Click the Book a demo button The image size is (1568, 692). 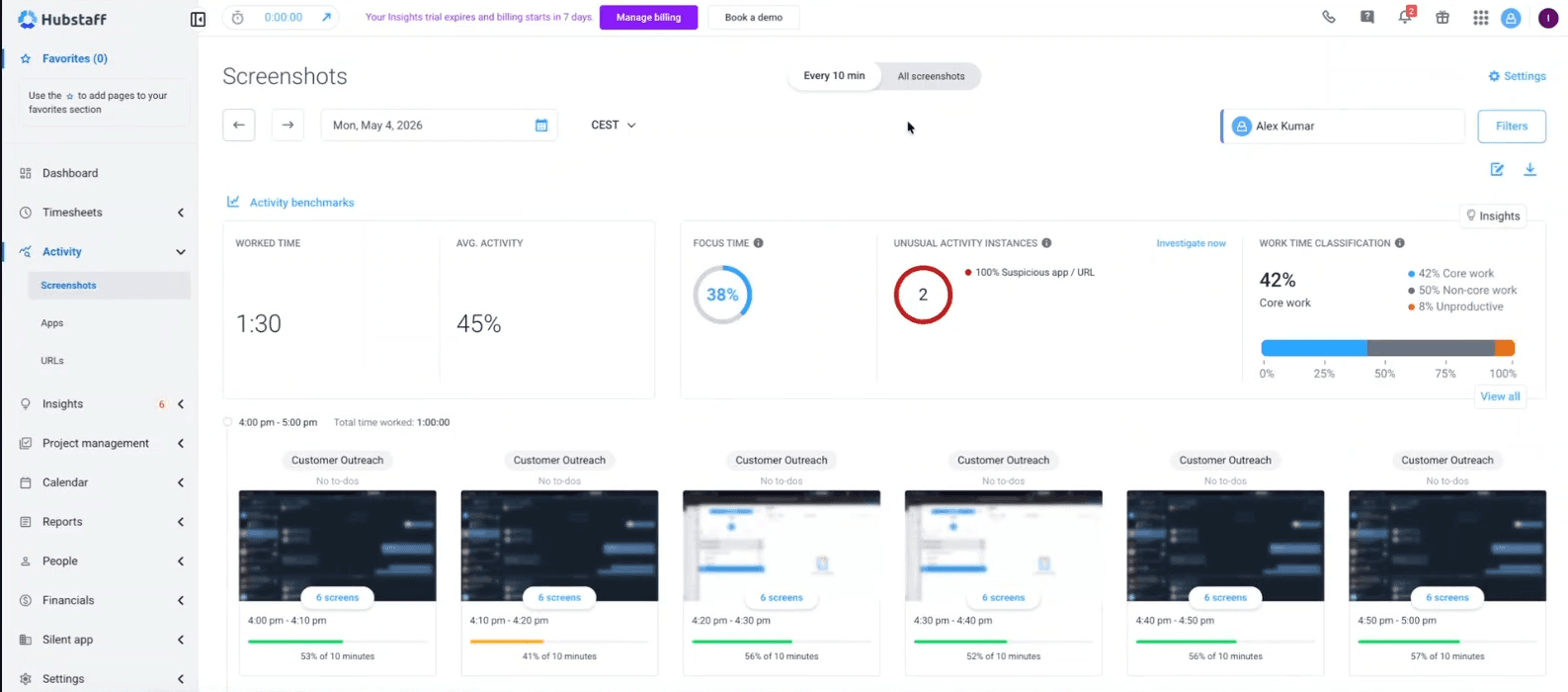(754, 18)
